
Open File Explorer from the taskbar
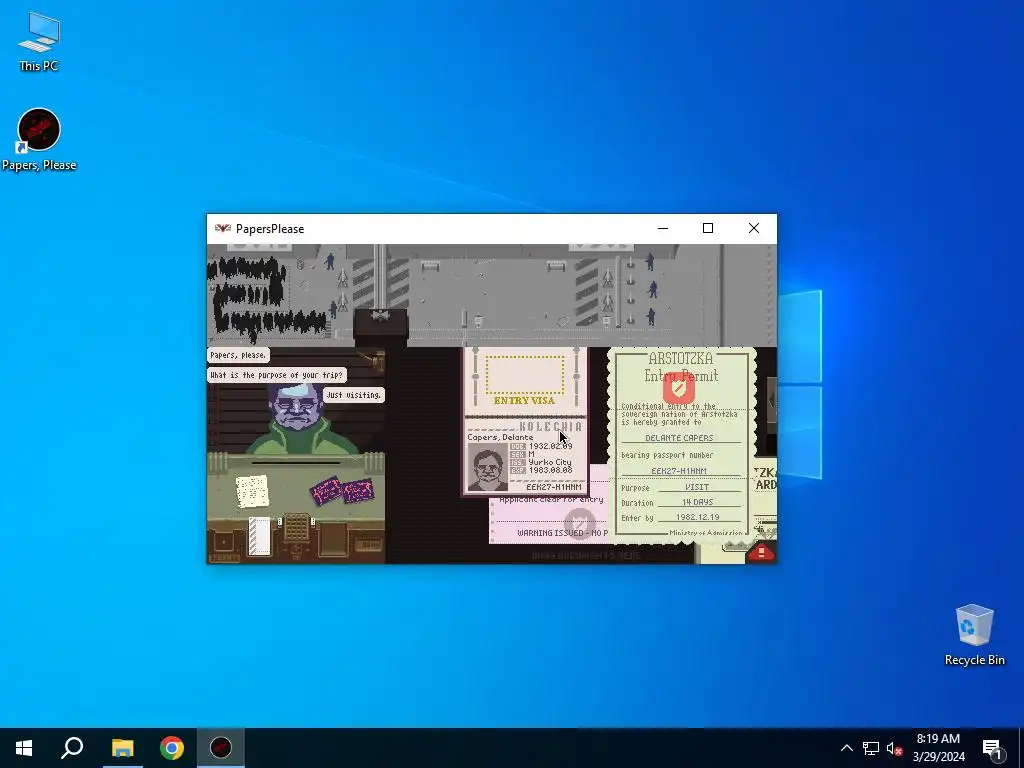coord(122,748)
